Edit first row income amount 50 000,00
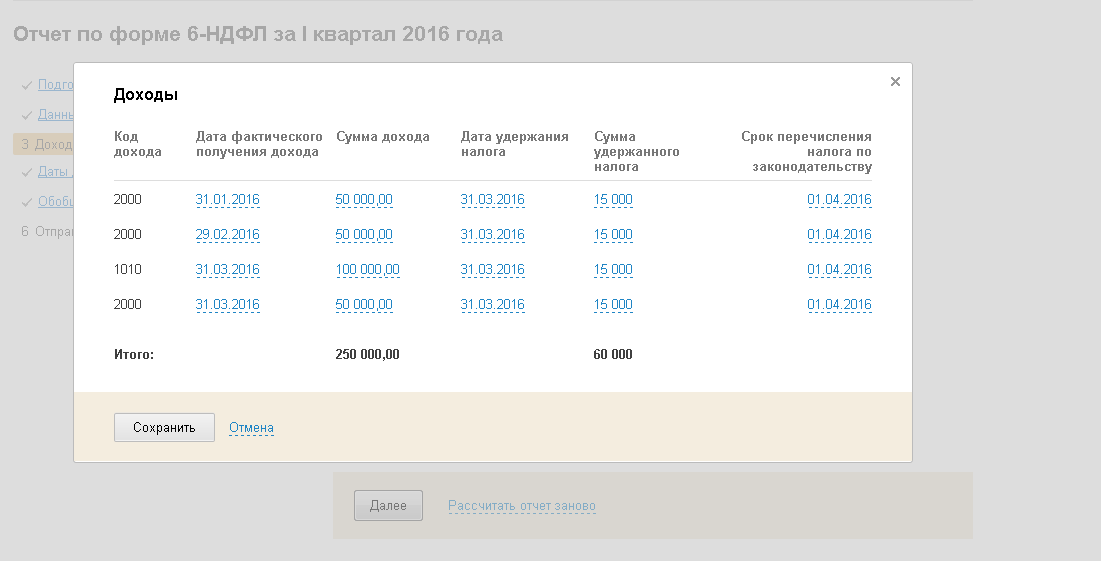The image size is (1101, 561). point(364,200)
